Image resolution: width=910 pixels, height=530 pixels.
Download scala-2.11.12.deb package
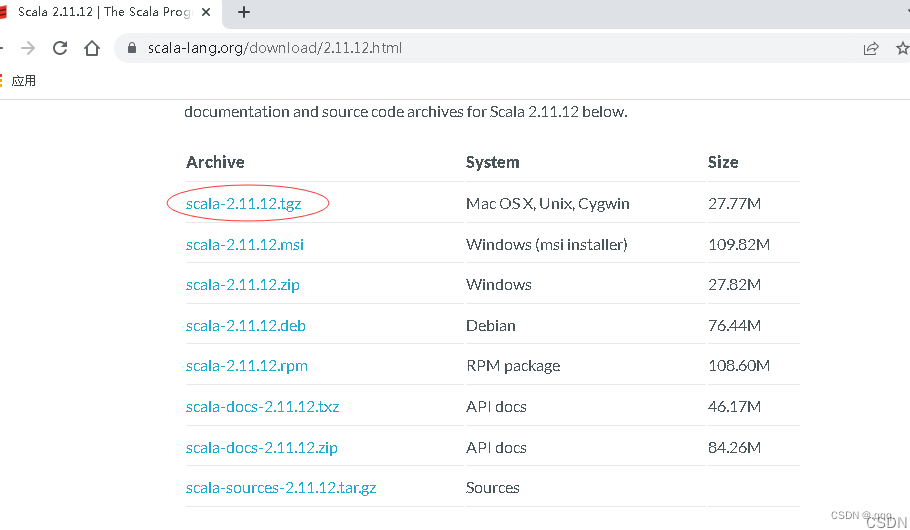(245, 326)
